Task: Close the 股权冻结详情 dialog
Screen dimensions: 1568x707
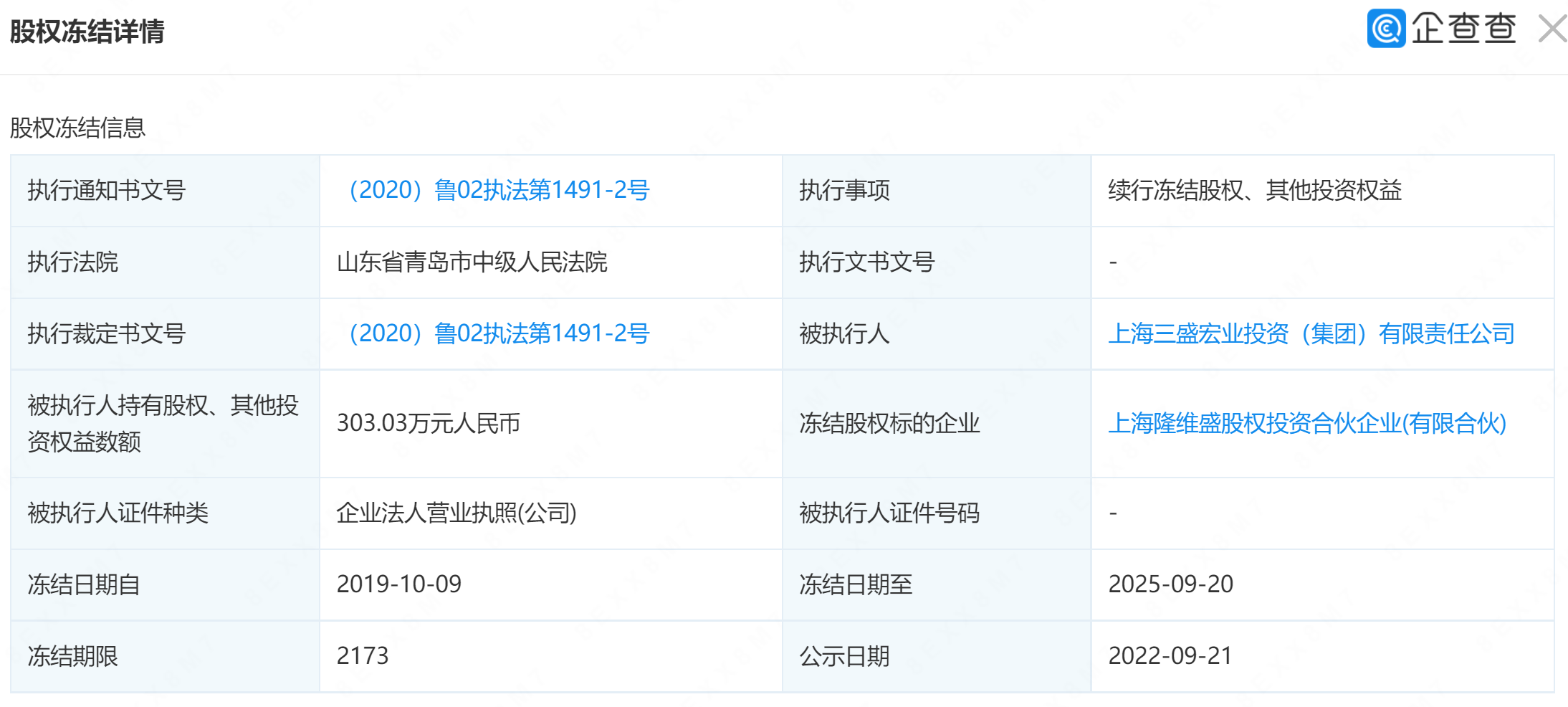Action: point(1552,29)
